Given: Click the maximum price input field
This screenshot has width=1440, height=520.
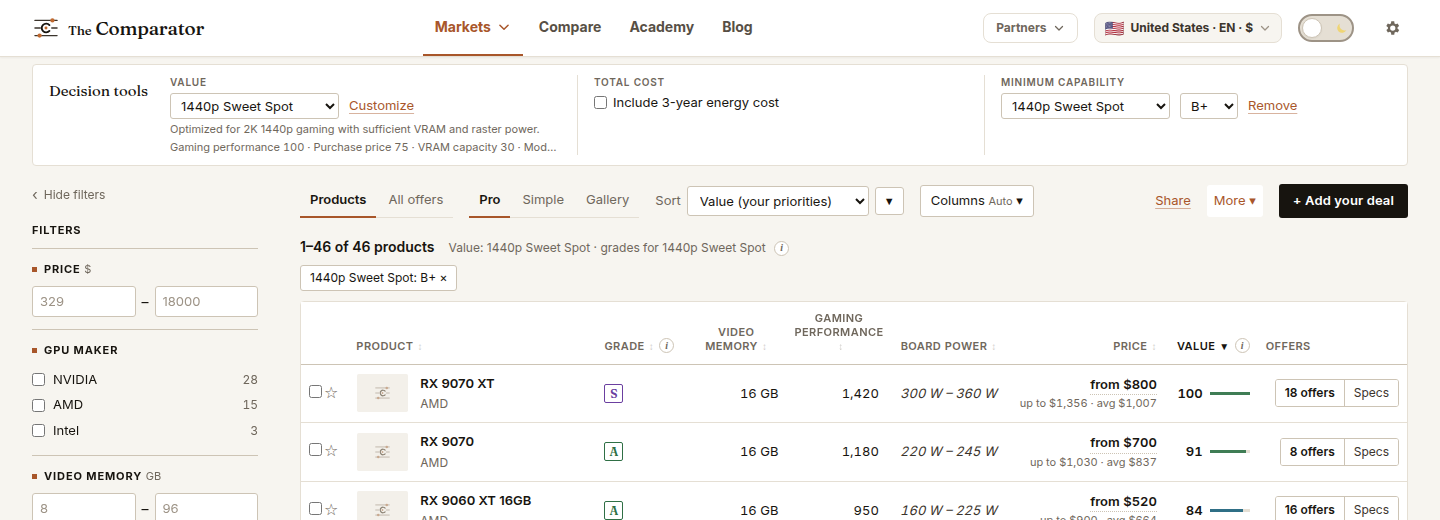Looking at the screenshot, I should click(x=206, y=302).
